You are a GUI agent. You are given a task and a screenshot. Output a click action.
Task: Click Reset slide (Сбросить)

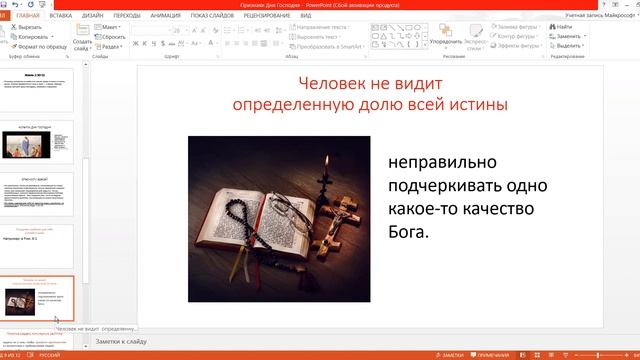110,37
